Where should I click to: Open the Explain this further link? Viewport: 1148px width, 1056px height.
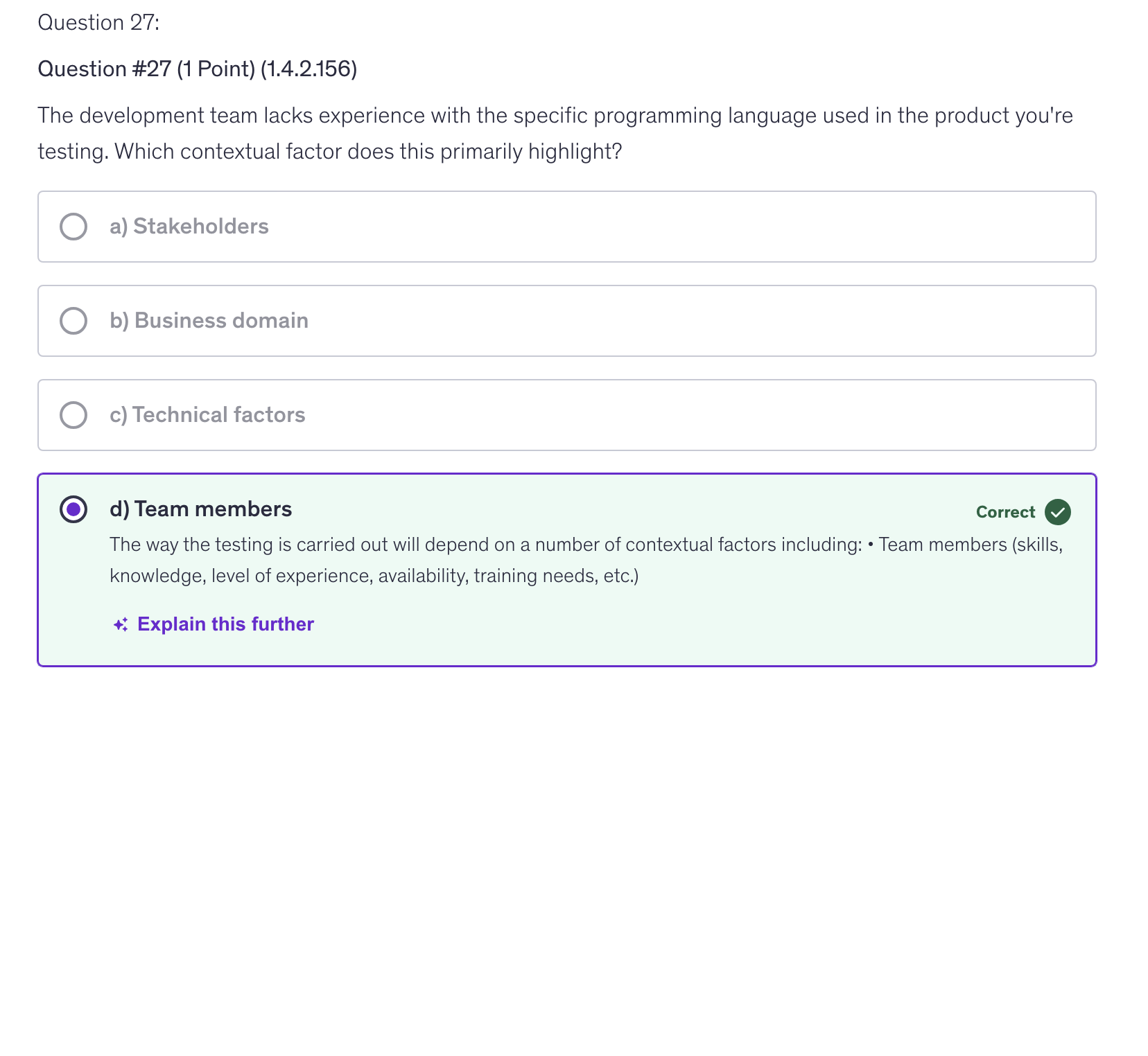click(225, 624)
